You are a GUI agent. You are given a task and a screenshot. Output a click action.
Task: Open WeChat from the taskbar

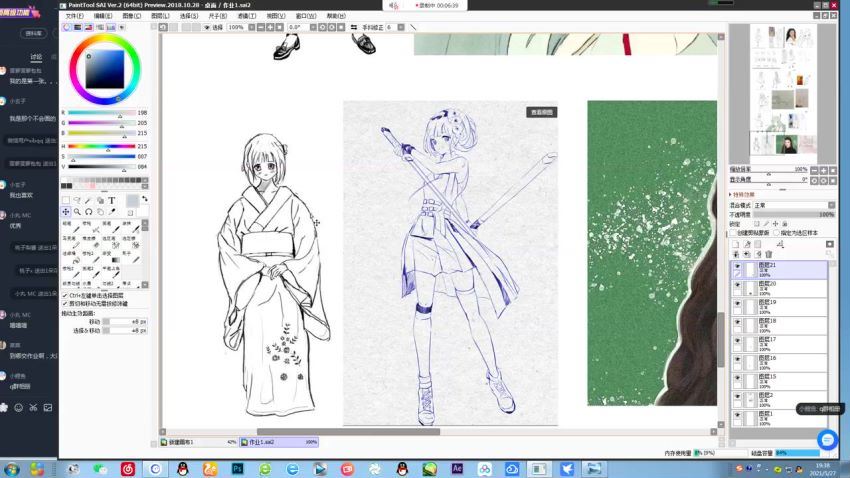pyautogui.click(x=100, y=469)
